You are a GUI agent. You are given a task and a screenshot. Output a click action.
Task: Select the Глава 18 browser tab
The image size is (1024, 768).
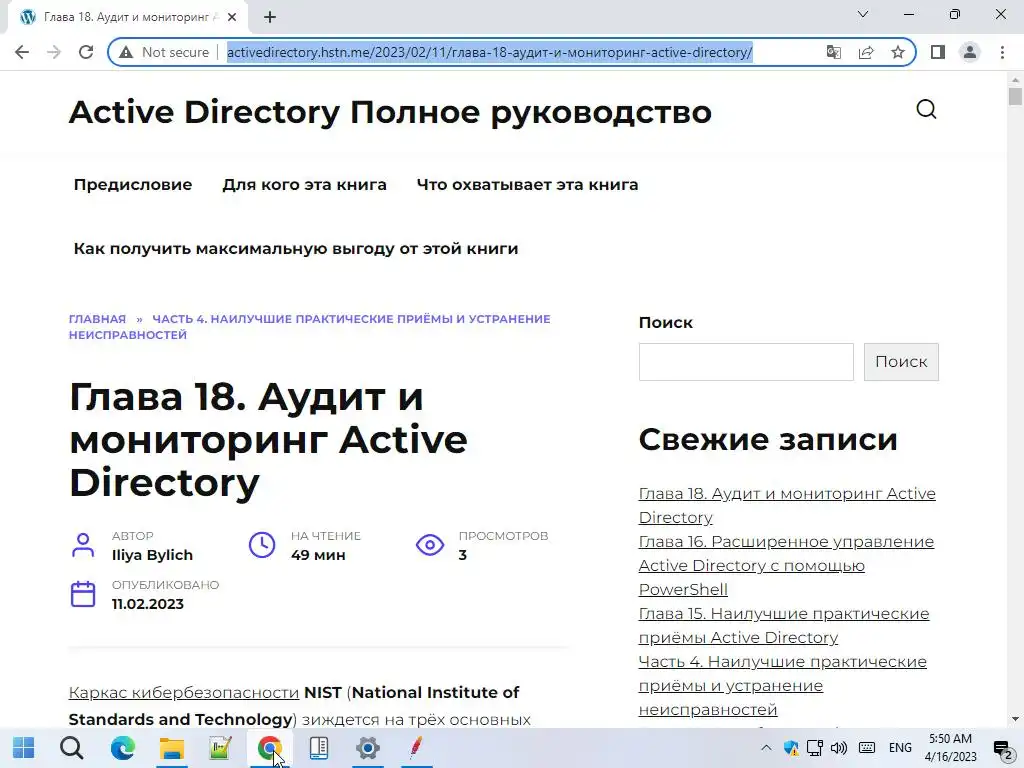(x=129, y=17)
